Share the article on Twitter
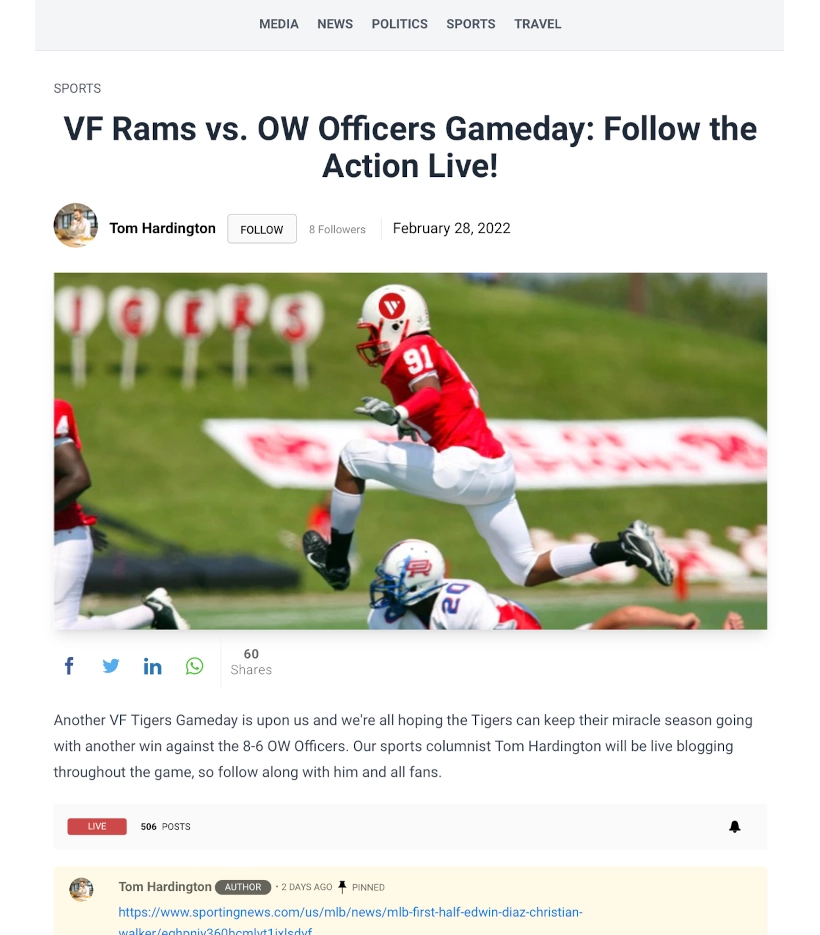The height and width of the screenshot is (935, 820). [111, 665]
